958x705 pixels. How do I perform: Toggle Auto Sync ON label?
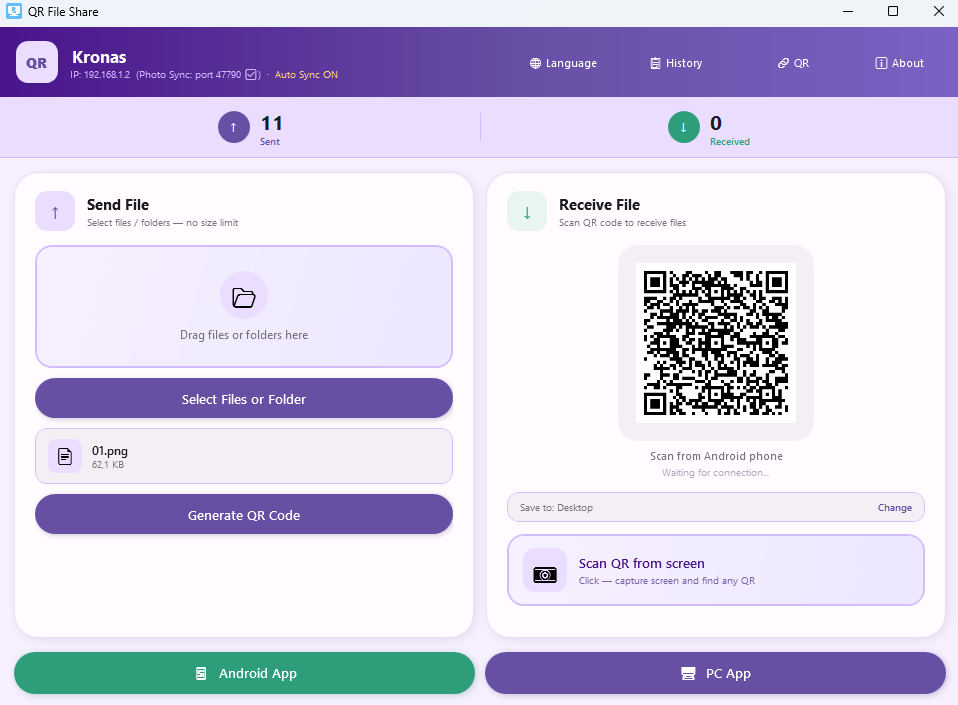(306, 75)
